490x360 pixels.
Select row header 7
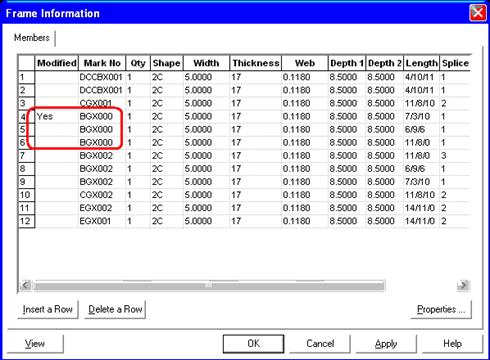pos(26,156)
